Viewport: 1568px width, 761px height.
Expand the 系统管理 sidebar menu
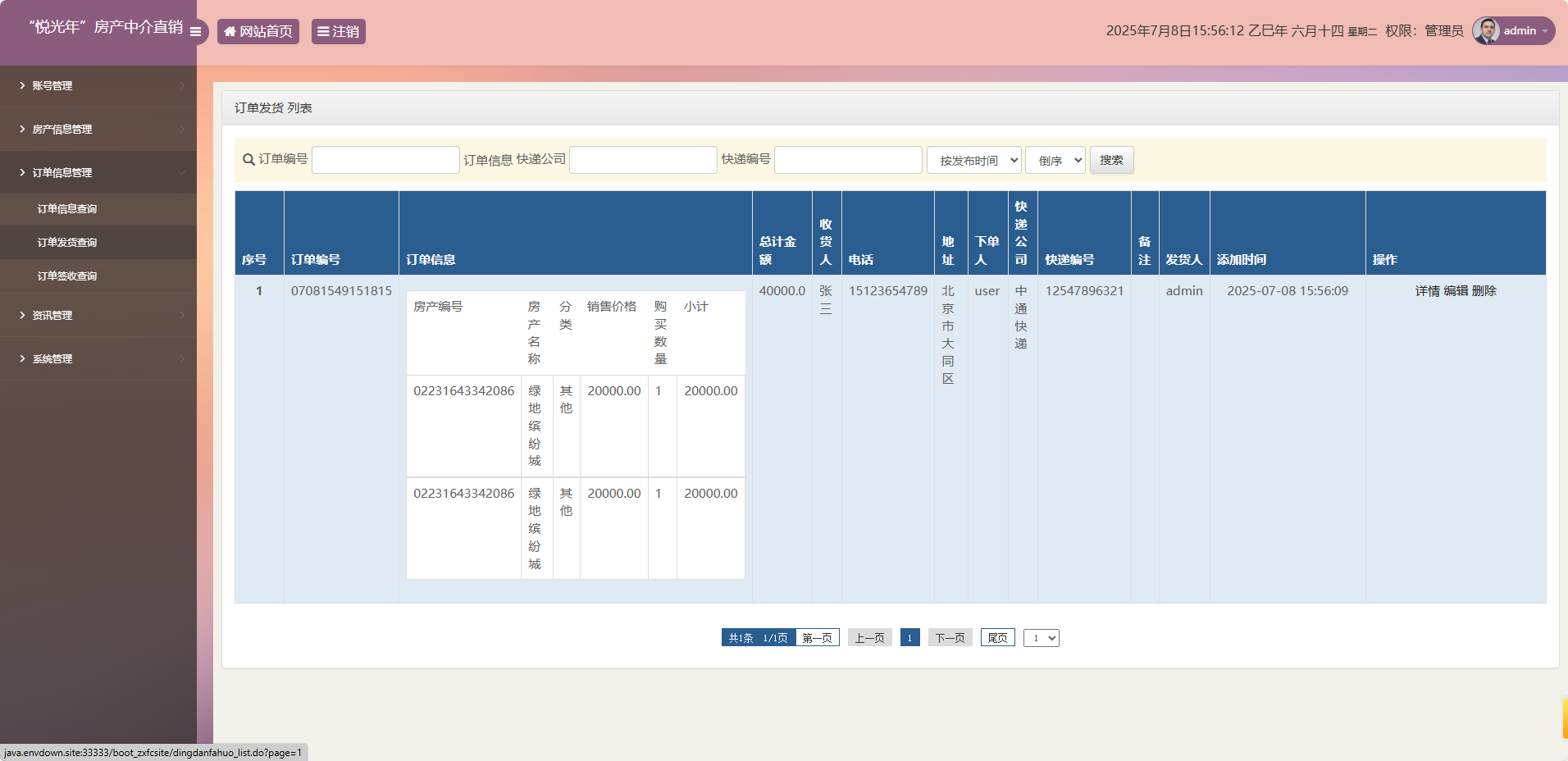(98, 358)
